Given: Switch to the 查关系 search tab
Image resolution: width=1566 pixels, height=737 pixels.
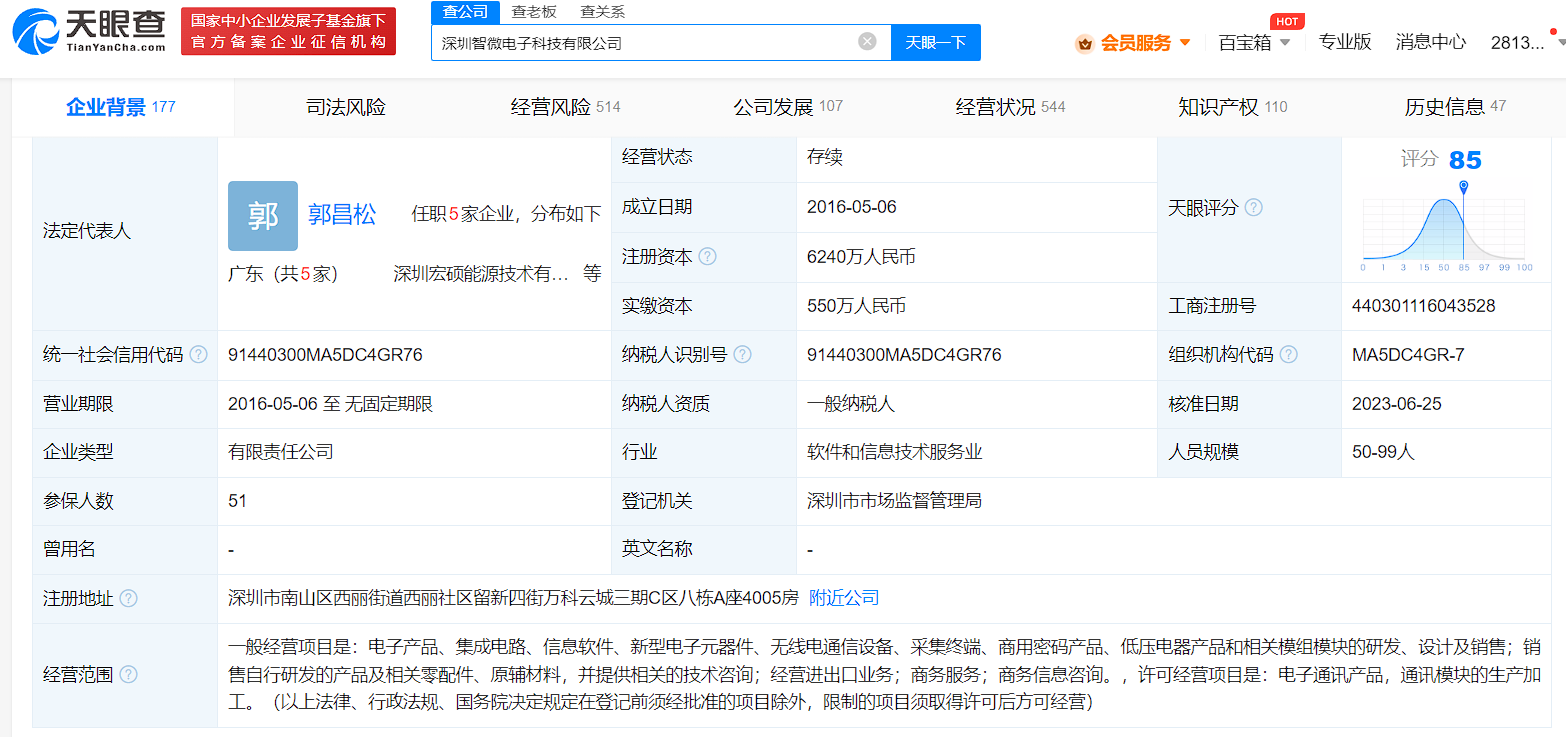Looking at the screenshot, I should pos(602,12).
